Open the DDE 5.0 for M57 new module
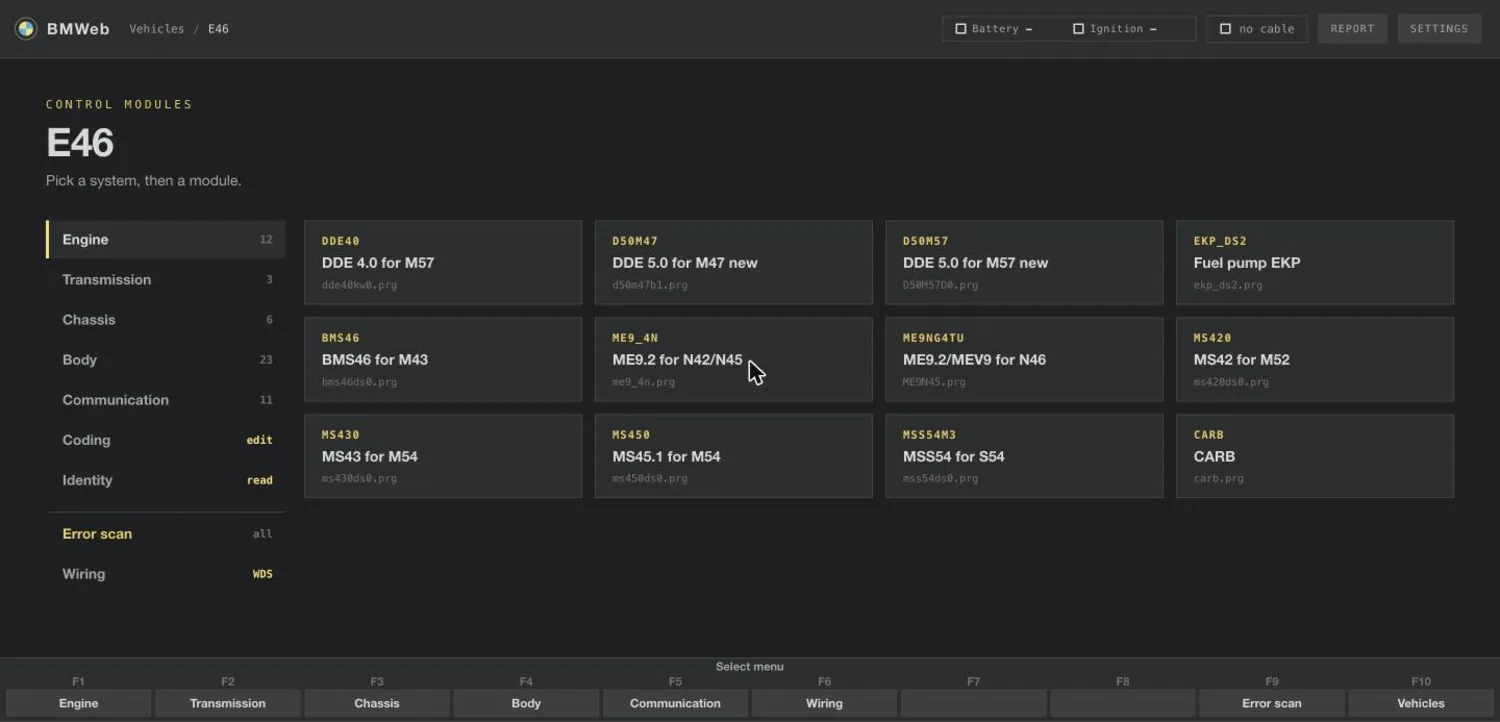Image resolution: width=1500 pixels, height=722 pixels. [1024, 263]
